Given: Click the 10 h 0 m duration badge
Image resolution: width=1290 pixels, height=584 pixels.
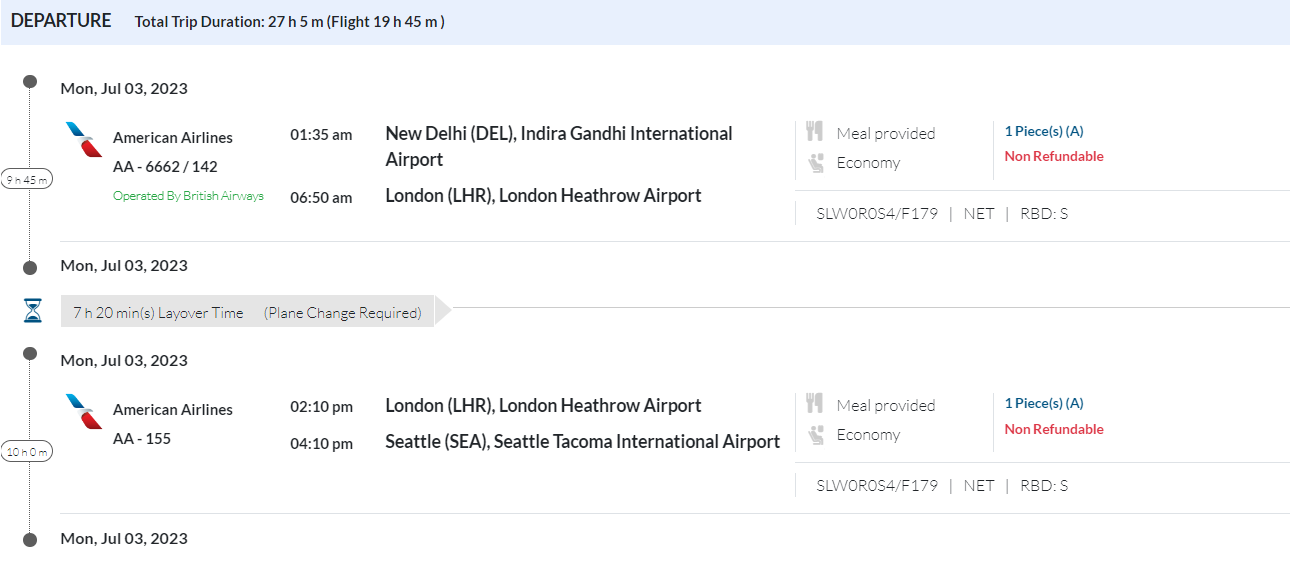Looking at the screenshot, I should click(28, 452).
